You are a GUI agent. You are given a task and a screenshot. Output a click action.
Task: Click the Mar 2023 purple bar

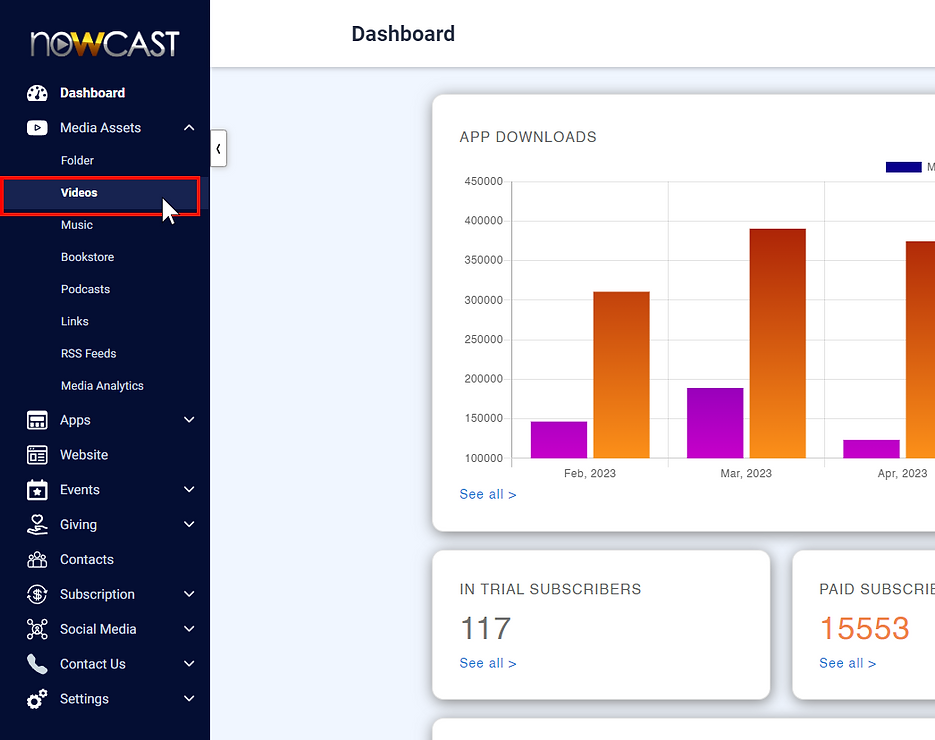tap(715, 423)
